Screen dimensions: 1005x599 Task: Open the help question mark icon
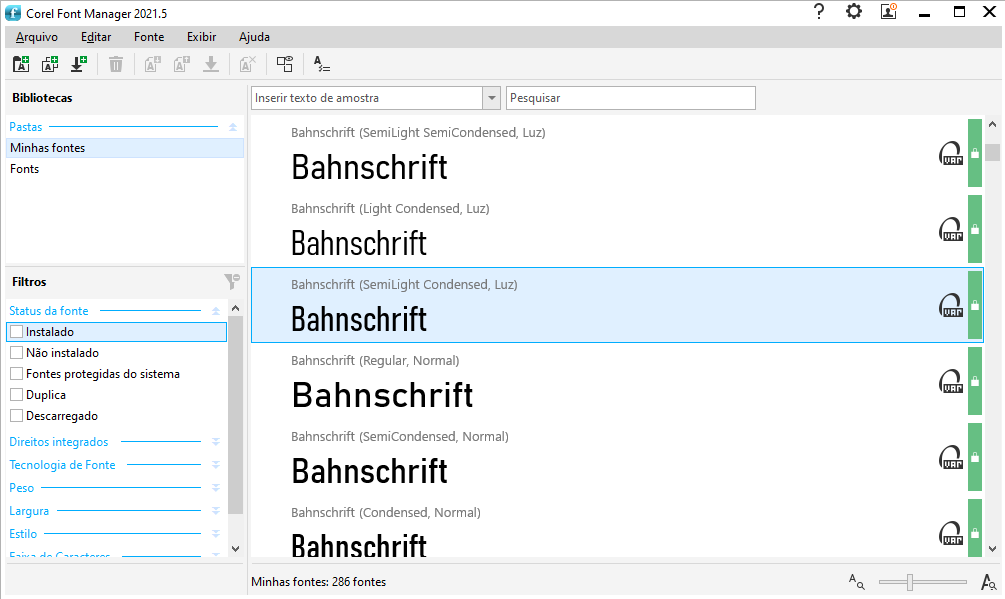(819, 12)
